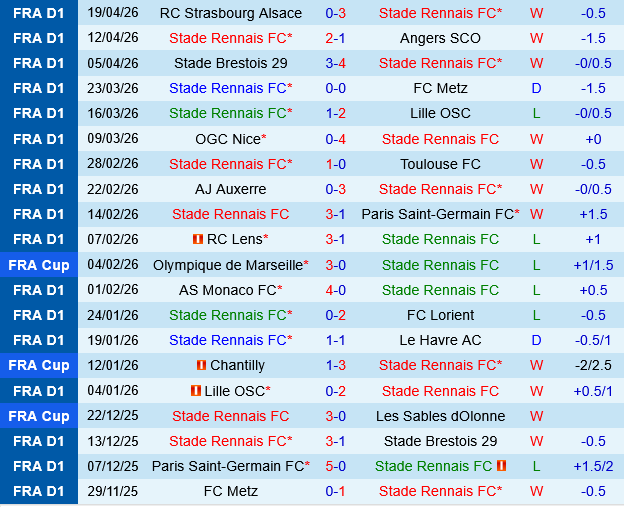This screenshot has width=624, height=507.
Task: Click the FRA Cup label on the 04/02/26 row
Action: 39,265
